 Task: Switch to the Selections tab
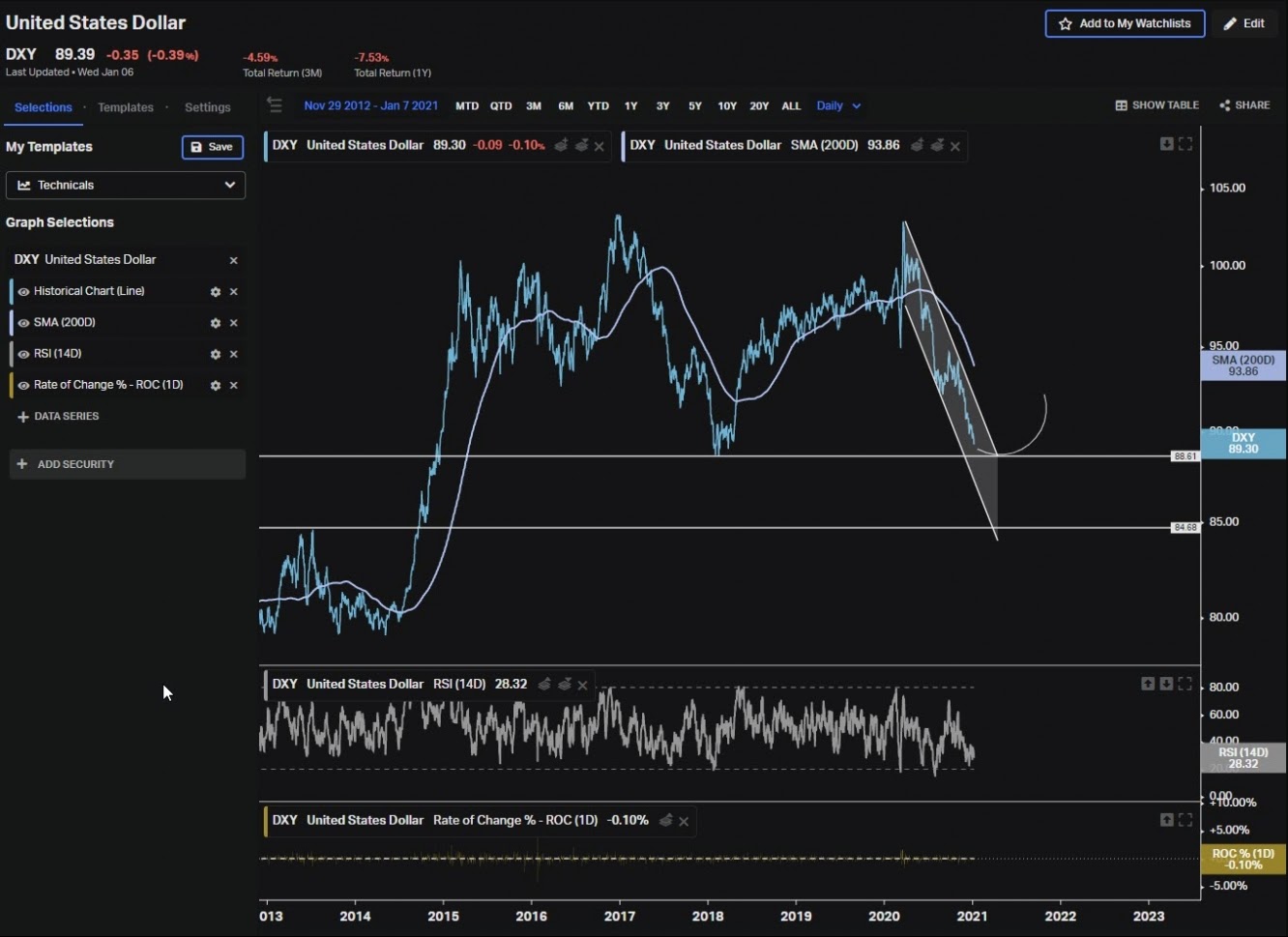(43, 107)
